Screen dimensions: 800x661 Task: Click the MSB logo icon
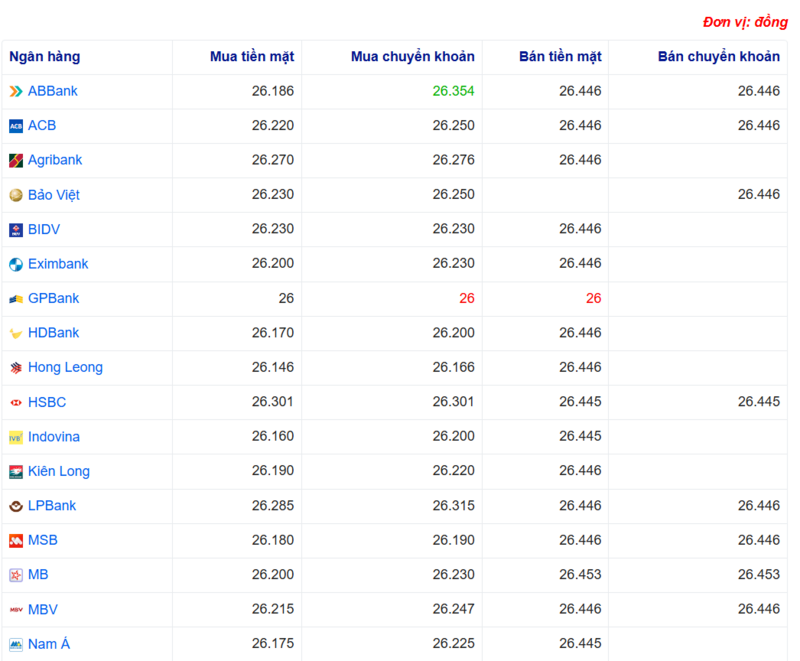(16, 541)
